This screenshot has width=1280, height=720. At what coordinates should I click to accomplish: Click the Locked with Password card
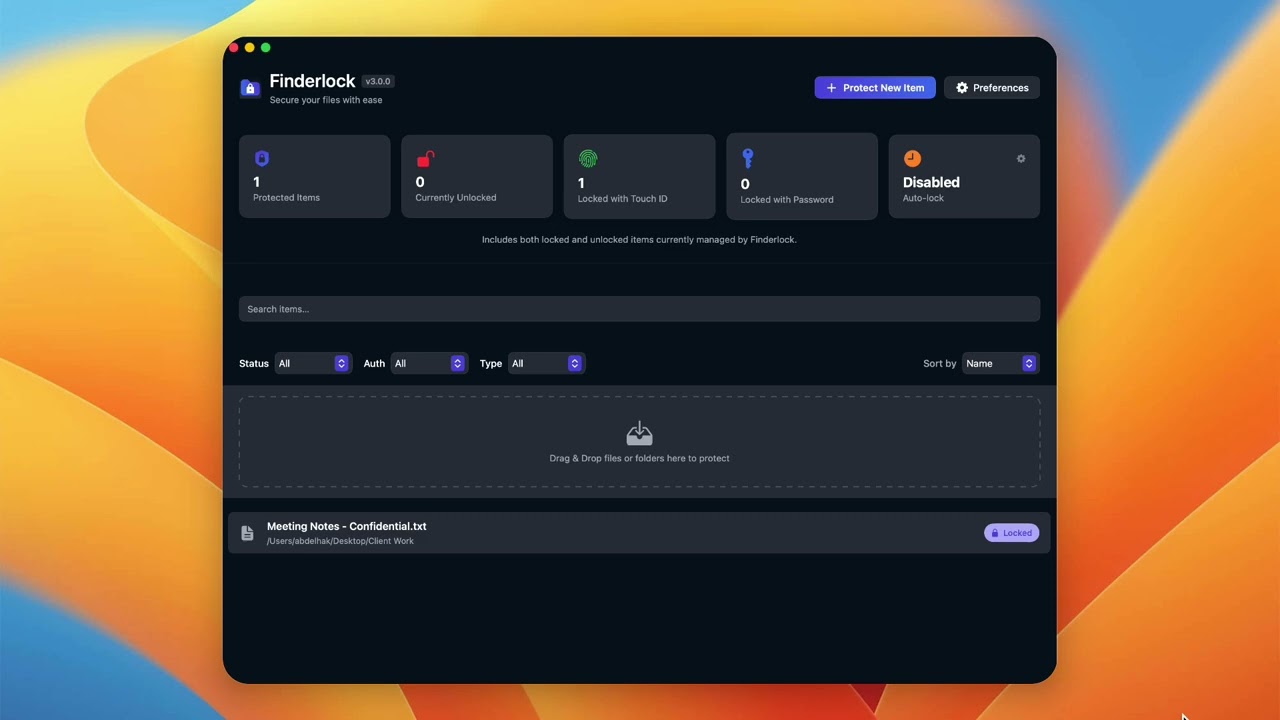click(x=802, y=176)
